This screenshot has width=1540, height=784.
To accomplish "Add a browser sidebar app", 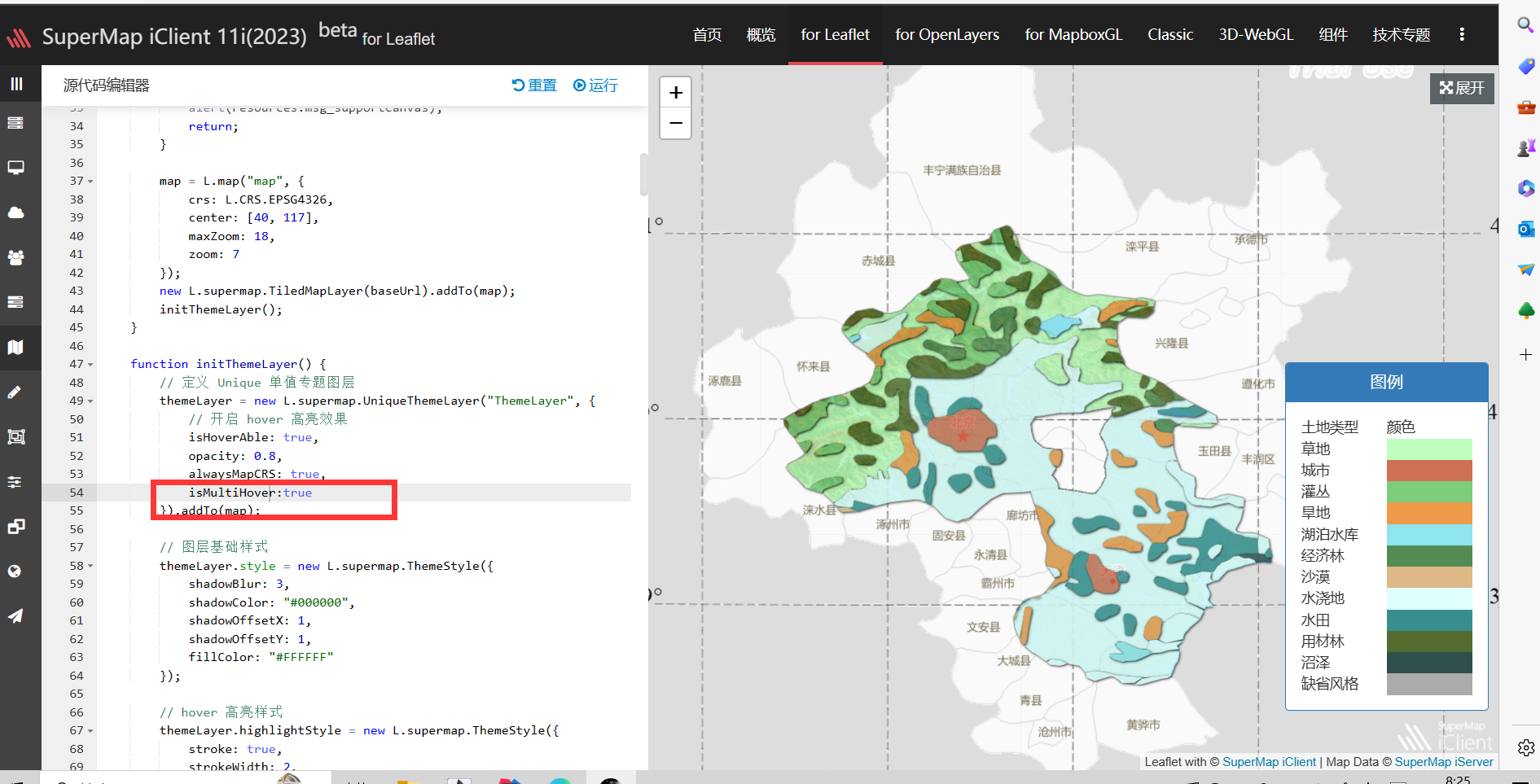I will point(1526,354).
